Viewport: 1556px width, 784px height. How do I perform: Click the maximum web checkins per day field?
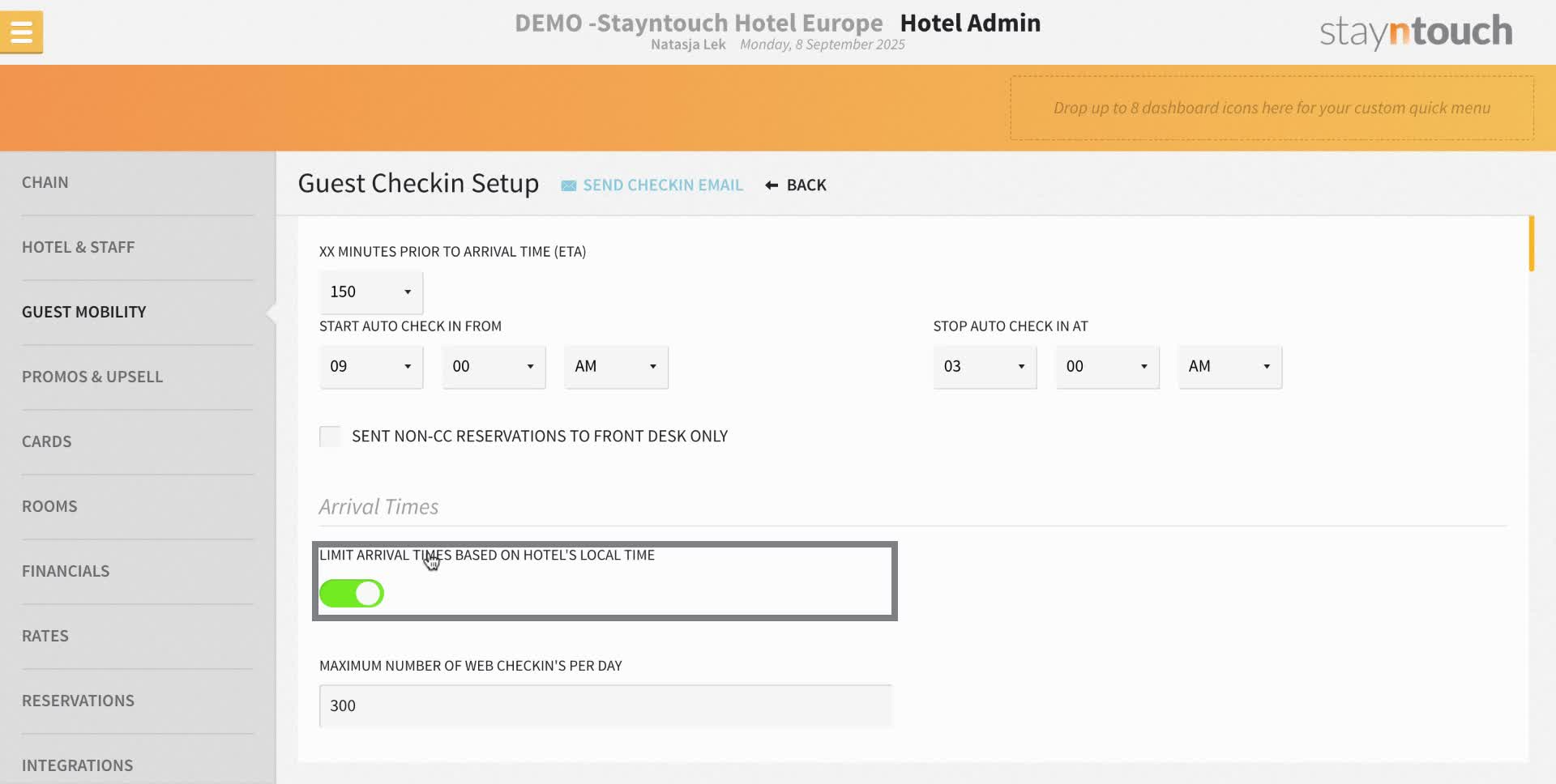click(605, 705)
